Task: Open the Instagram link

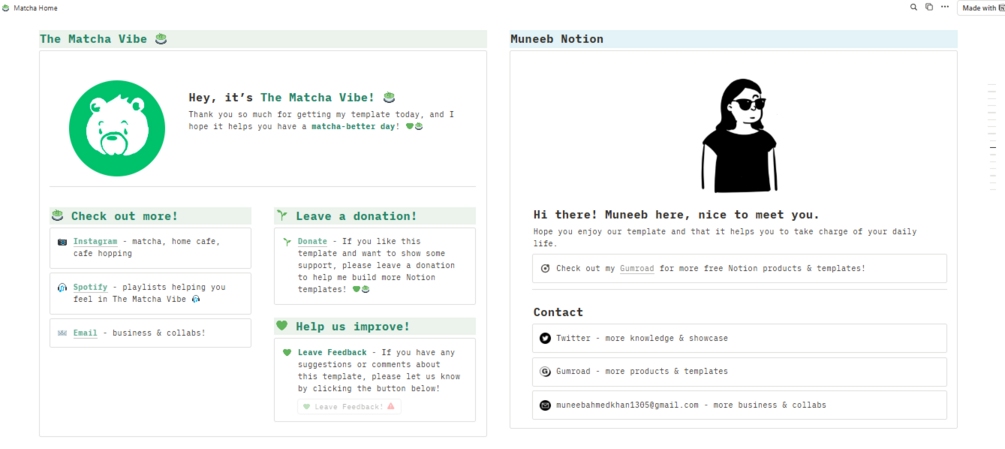Action: tap(95, 242)
